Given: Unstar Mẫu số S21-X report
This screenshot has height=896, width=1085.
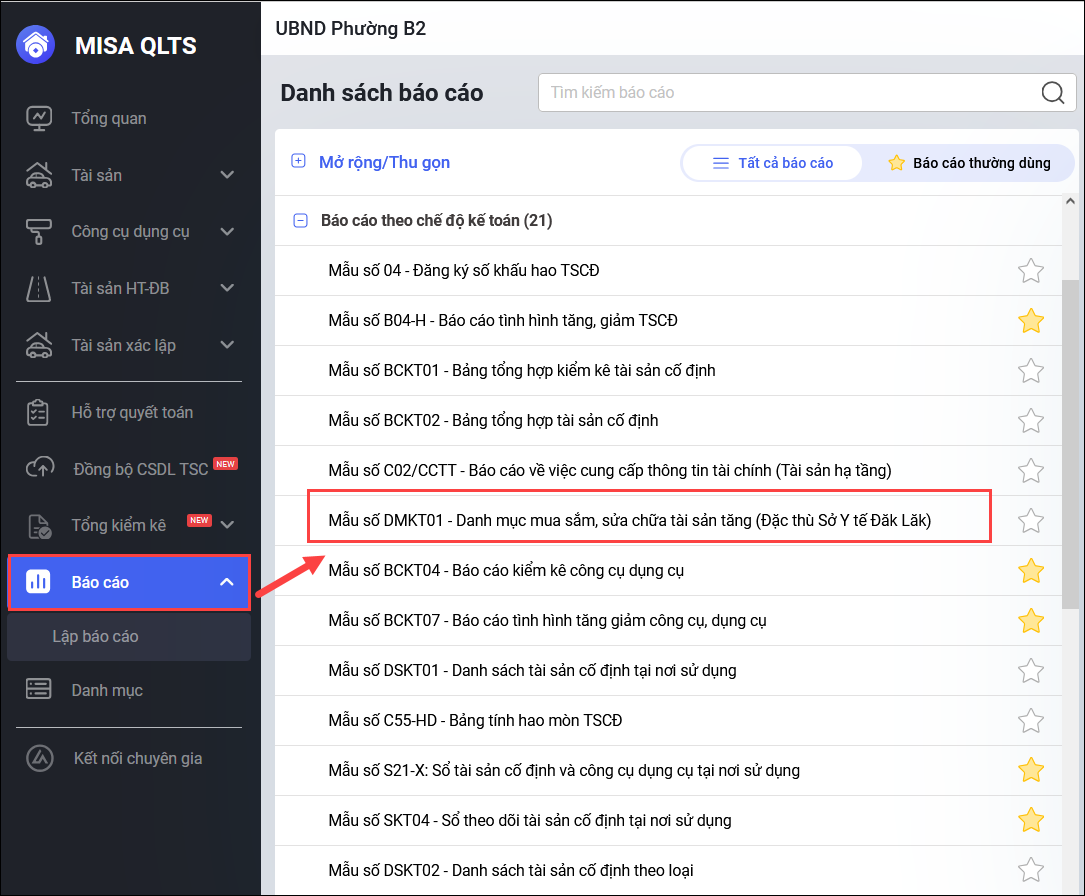Looking at the screenshot, I should [x=1030, y=770].
